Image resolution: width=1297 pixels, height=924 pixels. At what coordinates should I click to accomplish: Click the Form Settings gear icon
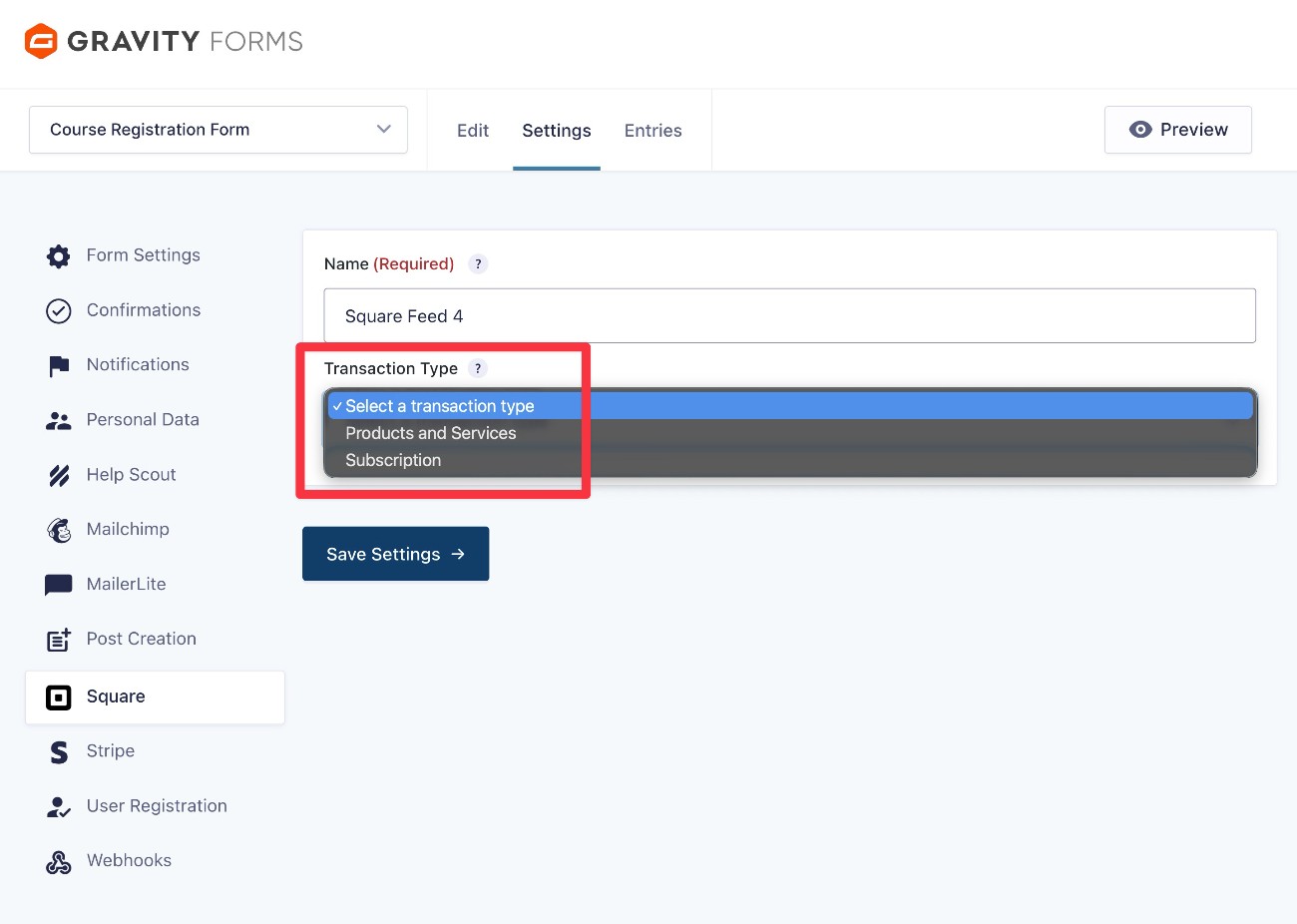point(58,255)
